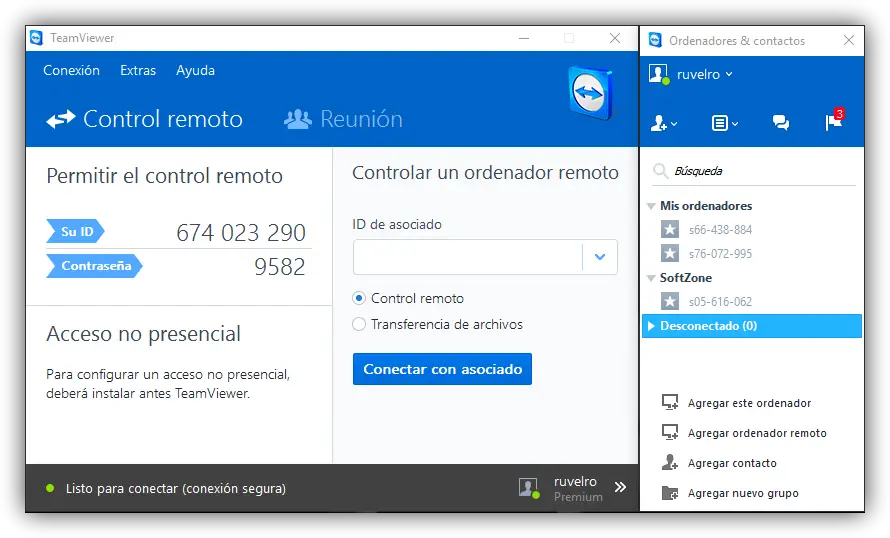This screenshot has width=890, height=538.
Task: Collapse contacts panel with the double-chevron icon
Action: coord(620,487)
